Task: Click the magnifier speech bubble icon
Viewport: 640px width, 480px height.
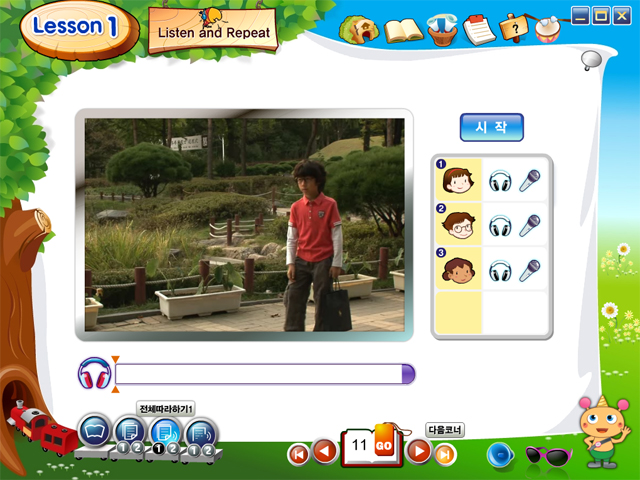Action: pyautogui.click(x=591, y=61)
